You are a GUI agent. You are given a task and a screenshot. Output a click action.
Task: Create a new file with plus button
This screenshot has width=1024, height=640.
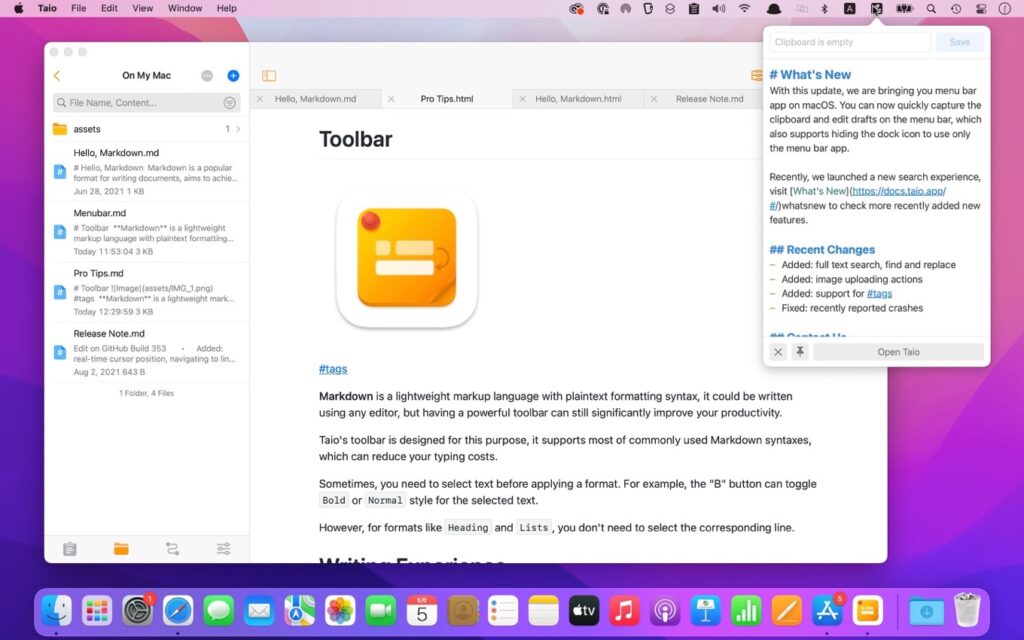pyautogui.click(x=233, y=75)
